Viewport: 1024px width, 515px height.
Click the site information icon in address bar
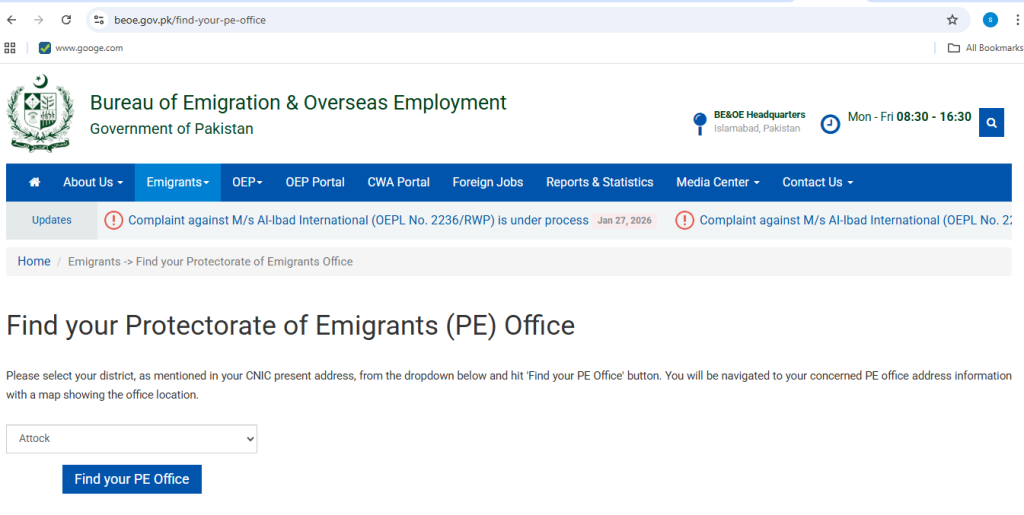click(98, 20)
